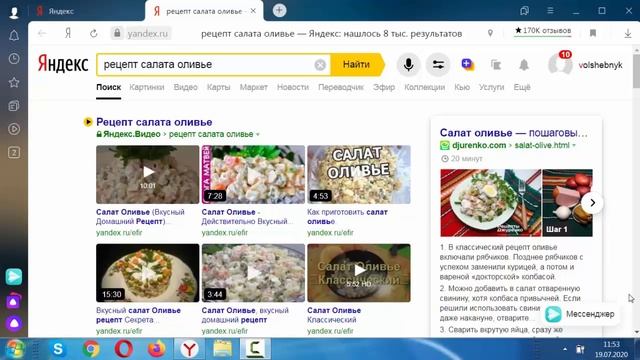The image size is (640, 360).
Task: Open the Шаг 1 recipe step image
Action: coord(567,203)
